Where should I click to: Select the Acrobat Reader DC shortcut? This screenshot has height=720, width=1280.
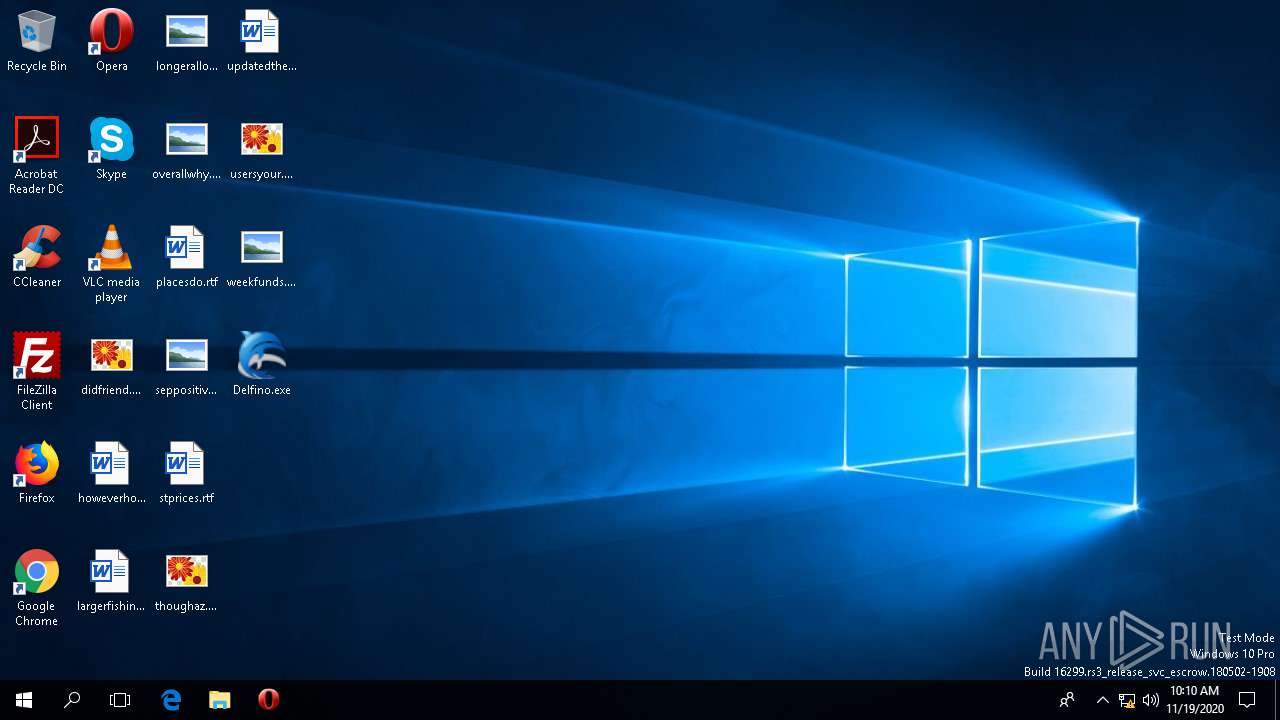37,156
